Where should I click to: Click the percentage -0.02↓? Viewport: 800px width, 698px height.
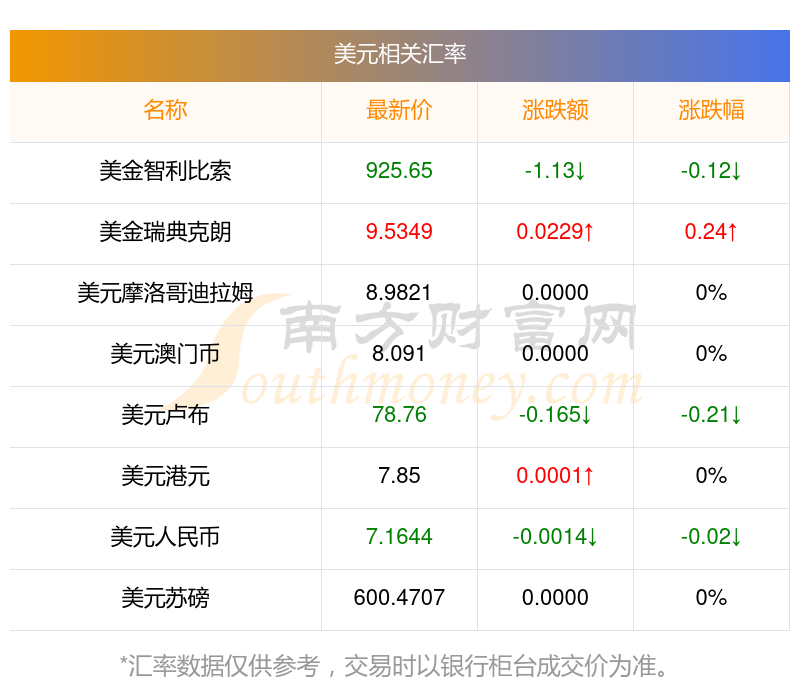coord(711,536)
